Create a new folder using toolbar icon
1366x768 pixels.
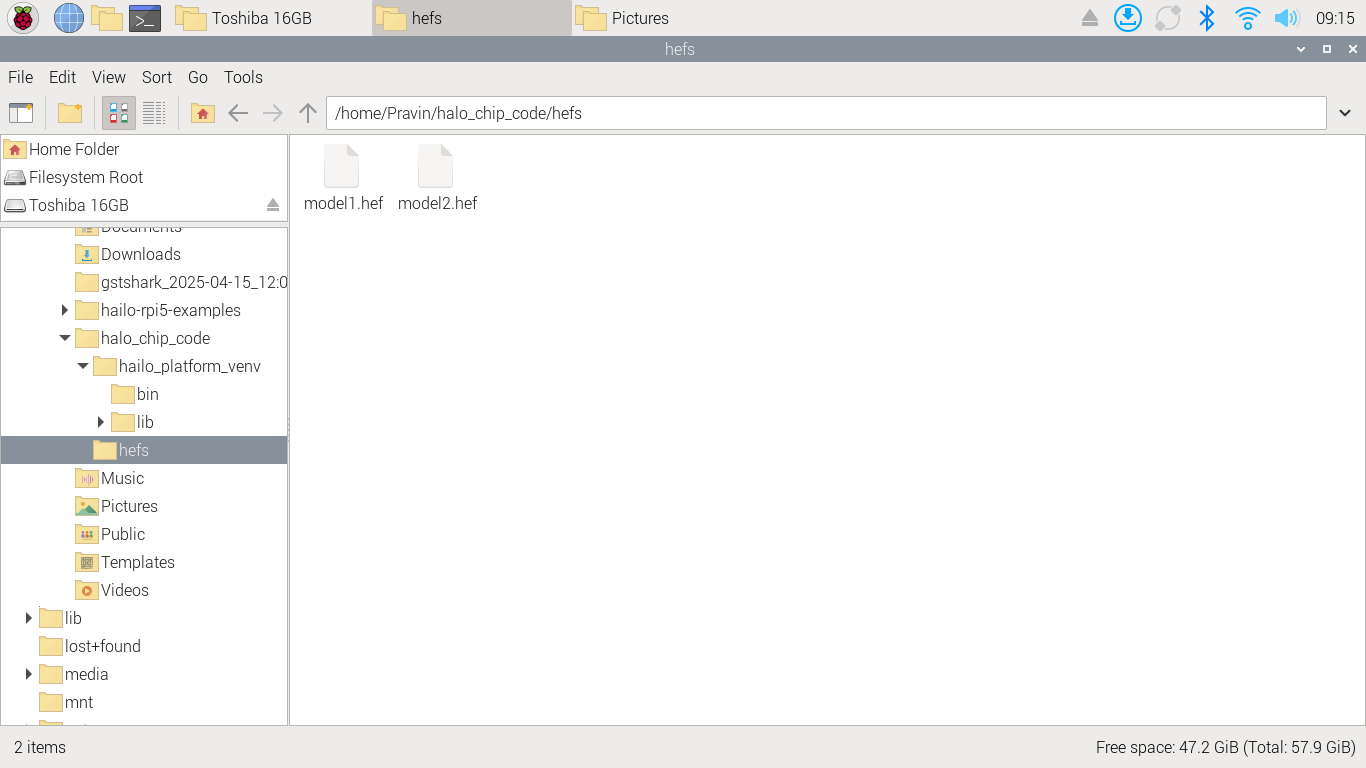[70, 113]
